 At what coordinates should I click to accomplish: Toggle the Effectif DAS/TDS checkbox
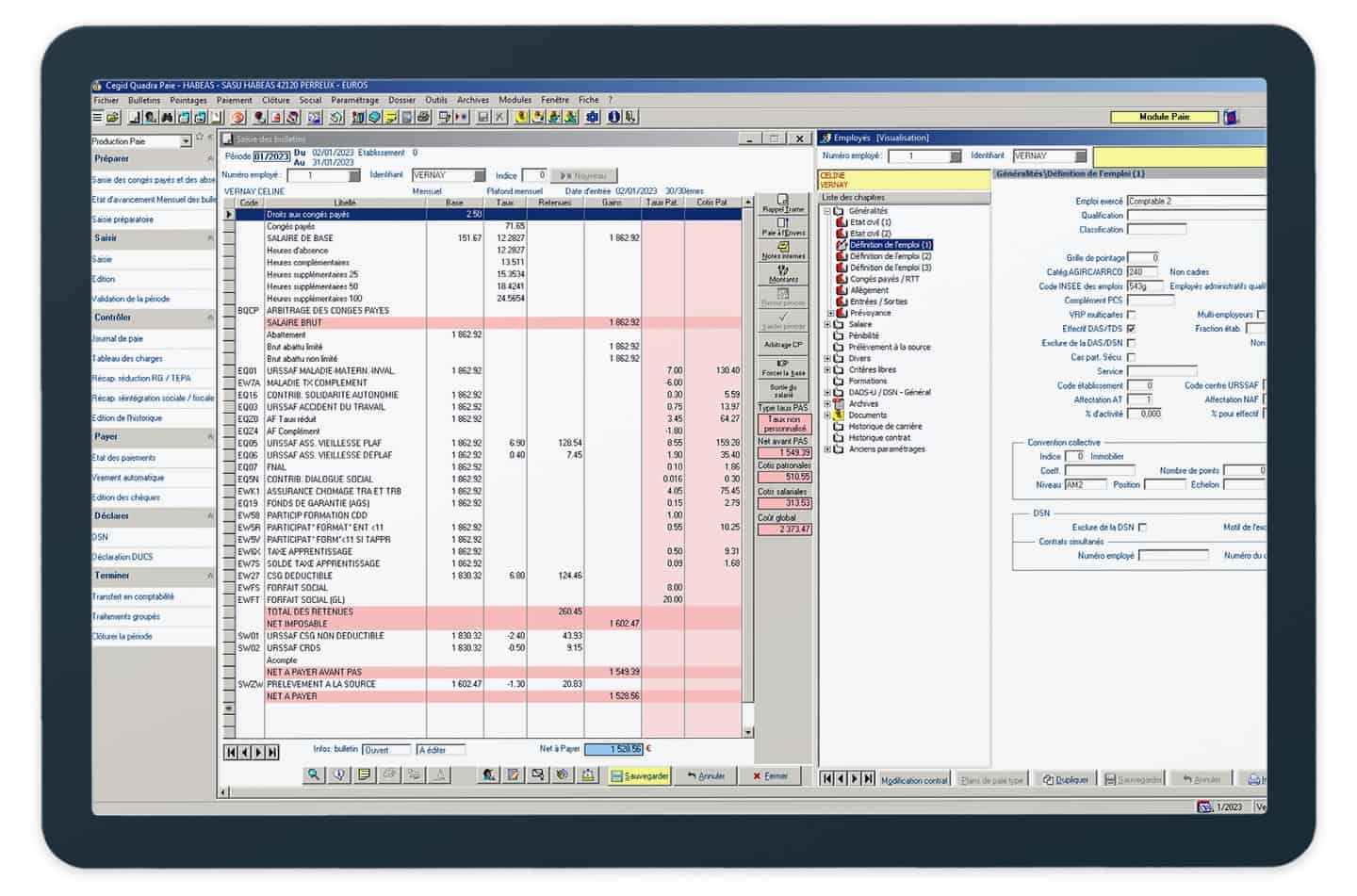coord(1131,329)
